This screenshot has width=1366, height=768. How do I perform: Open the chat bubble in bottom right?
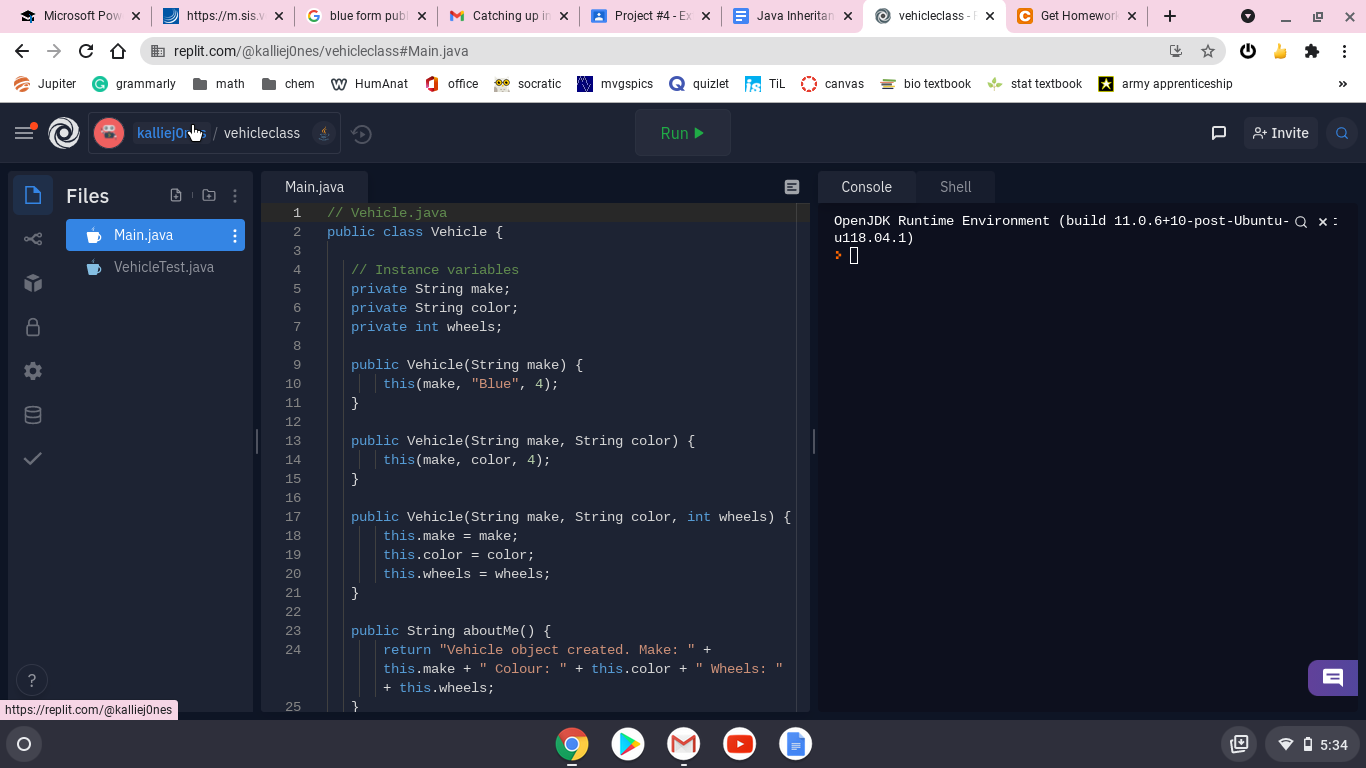point(1333,677)
